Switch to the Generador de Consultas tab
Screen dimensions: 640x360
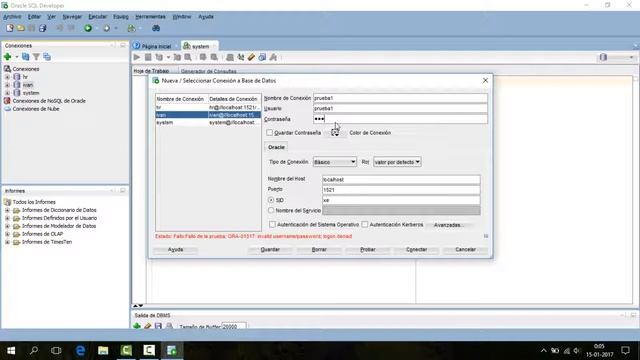(208, 71)
